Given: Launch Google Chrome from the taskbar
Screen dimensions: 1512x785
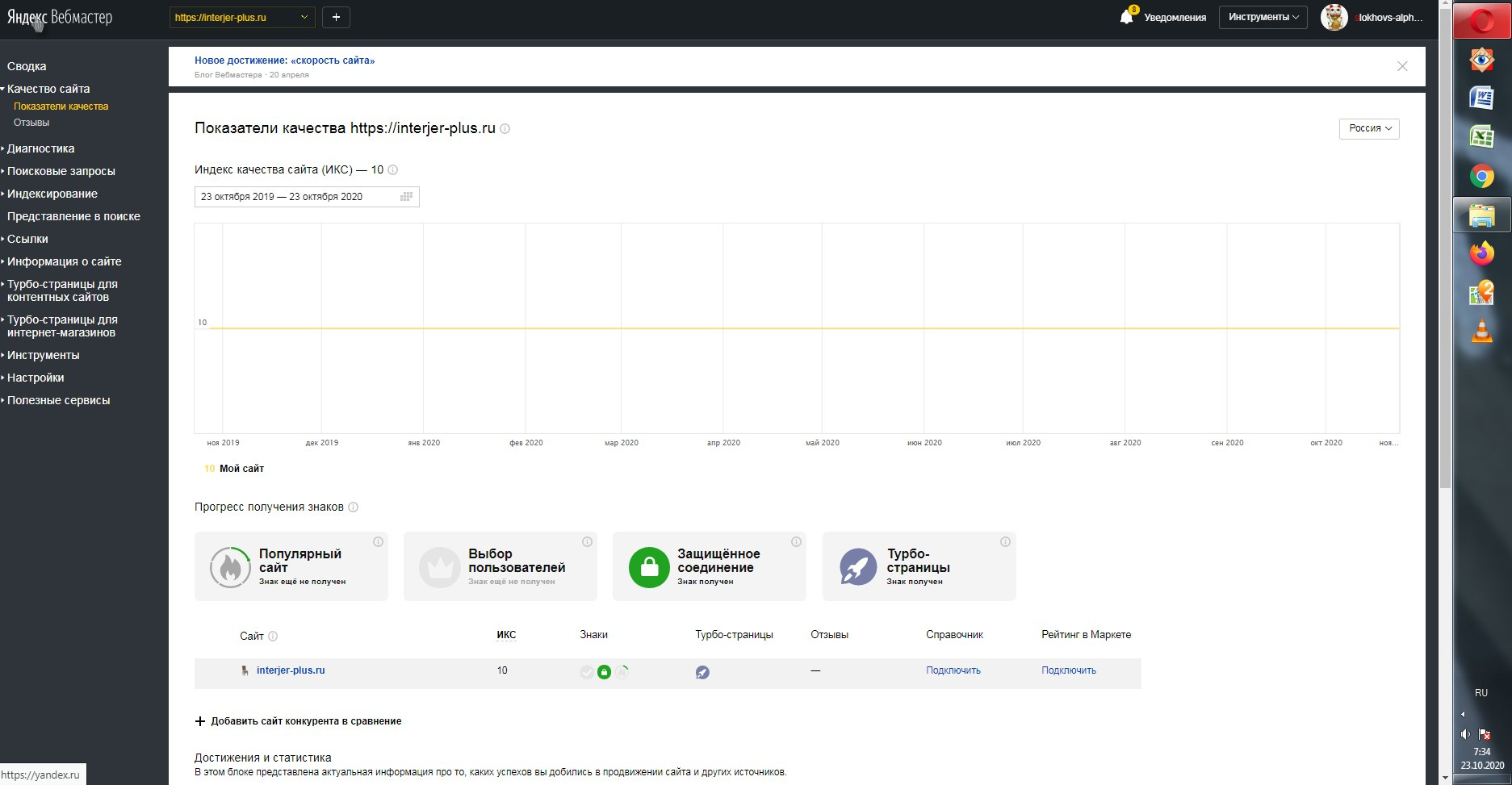Looking at the screenshot, I should pyautogui.click(x=1481, y=176).
